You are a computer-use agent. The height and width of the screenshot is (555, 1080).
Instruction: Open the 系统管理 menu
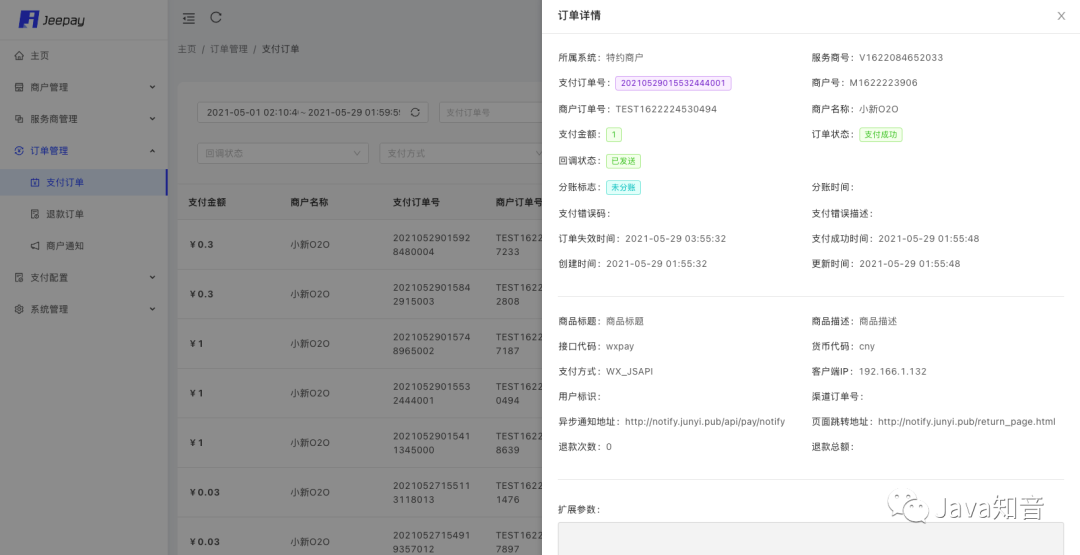[83, 309]
